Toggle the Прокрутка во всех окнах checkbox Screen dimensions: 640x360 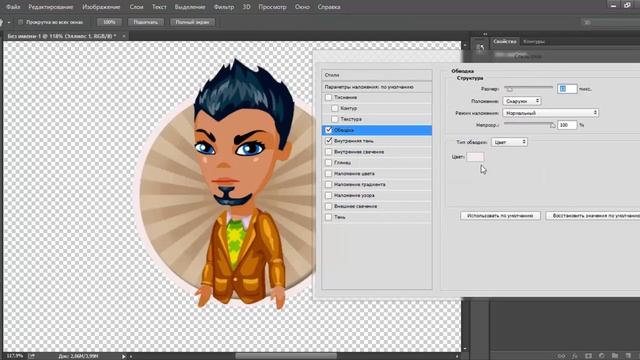pos(20,22)
